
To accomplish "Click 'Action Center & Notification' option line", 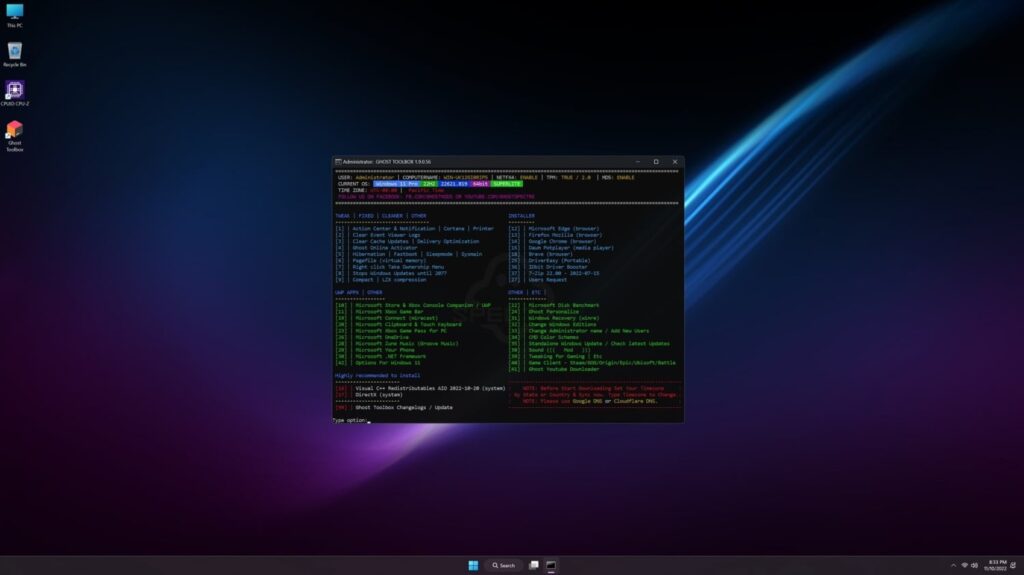I will coord(415,229).
